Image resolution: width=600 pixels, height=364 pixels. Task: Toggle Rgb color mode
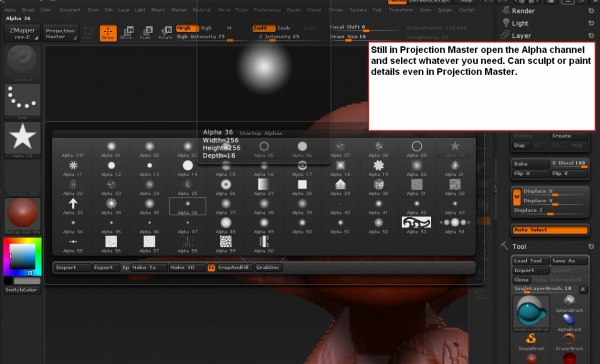[x=206, y=28]
